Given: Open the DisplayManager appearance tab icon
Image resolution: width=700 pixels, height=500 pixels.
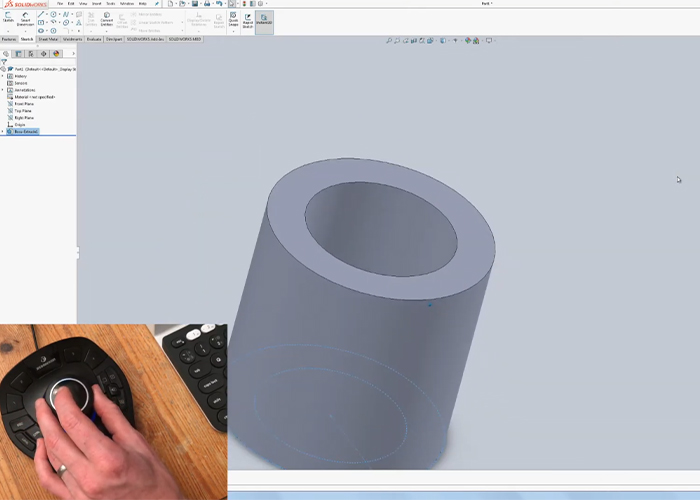Looking at the screenshot, I should tap(56, 54).
